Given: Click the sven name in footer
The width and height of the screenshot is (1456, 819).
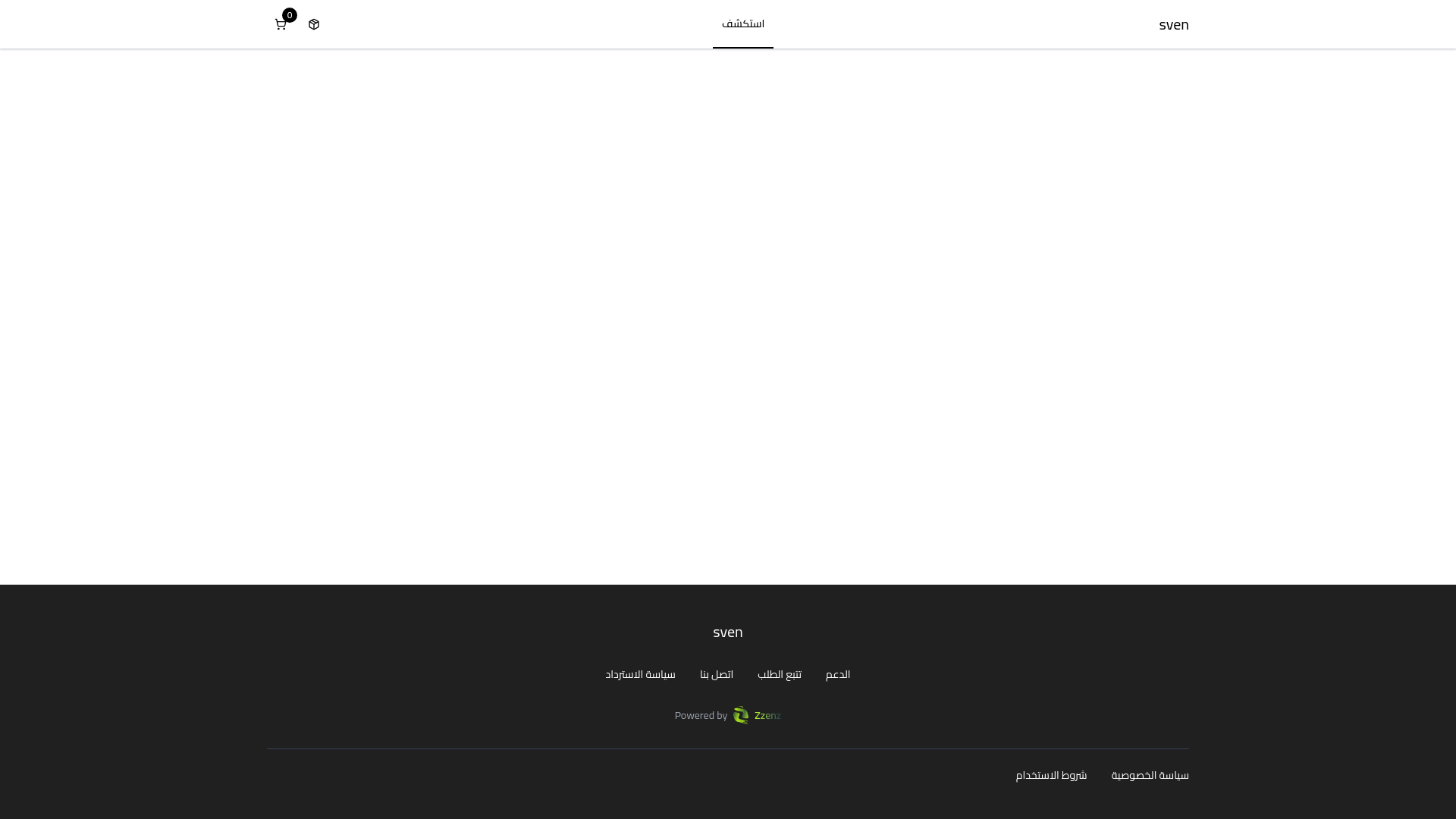Looking at the screenshot, I should (728, 632).
